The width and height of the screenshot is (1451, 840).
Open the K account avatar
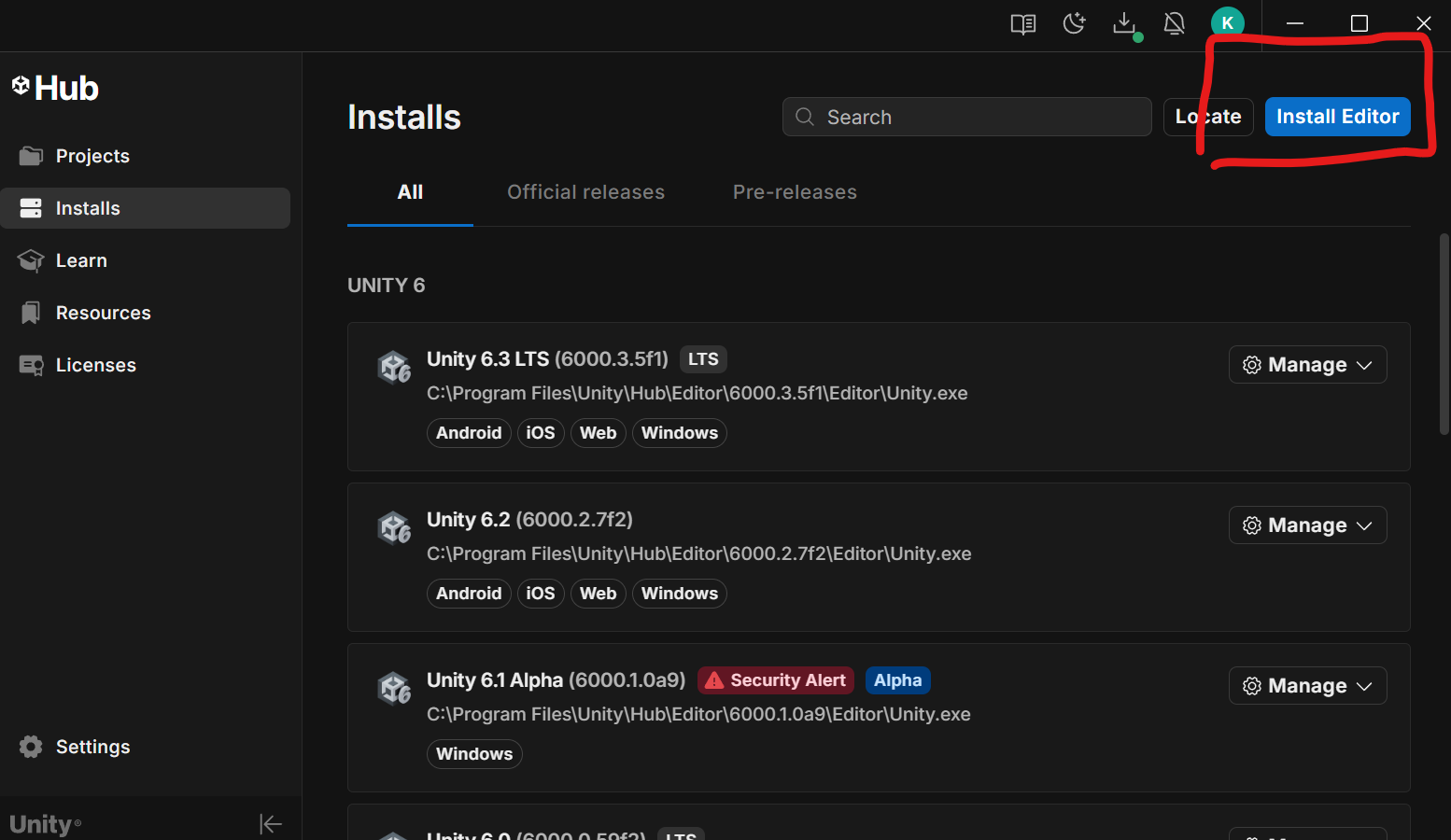(x=1227, y=23)
